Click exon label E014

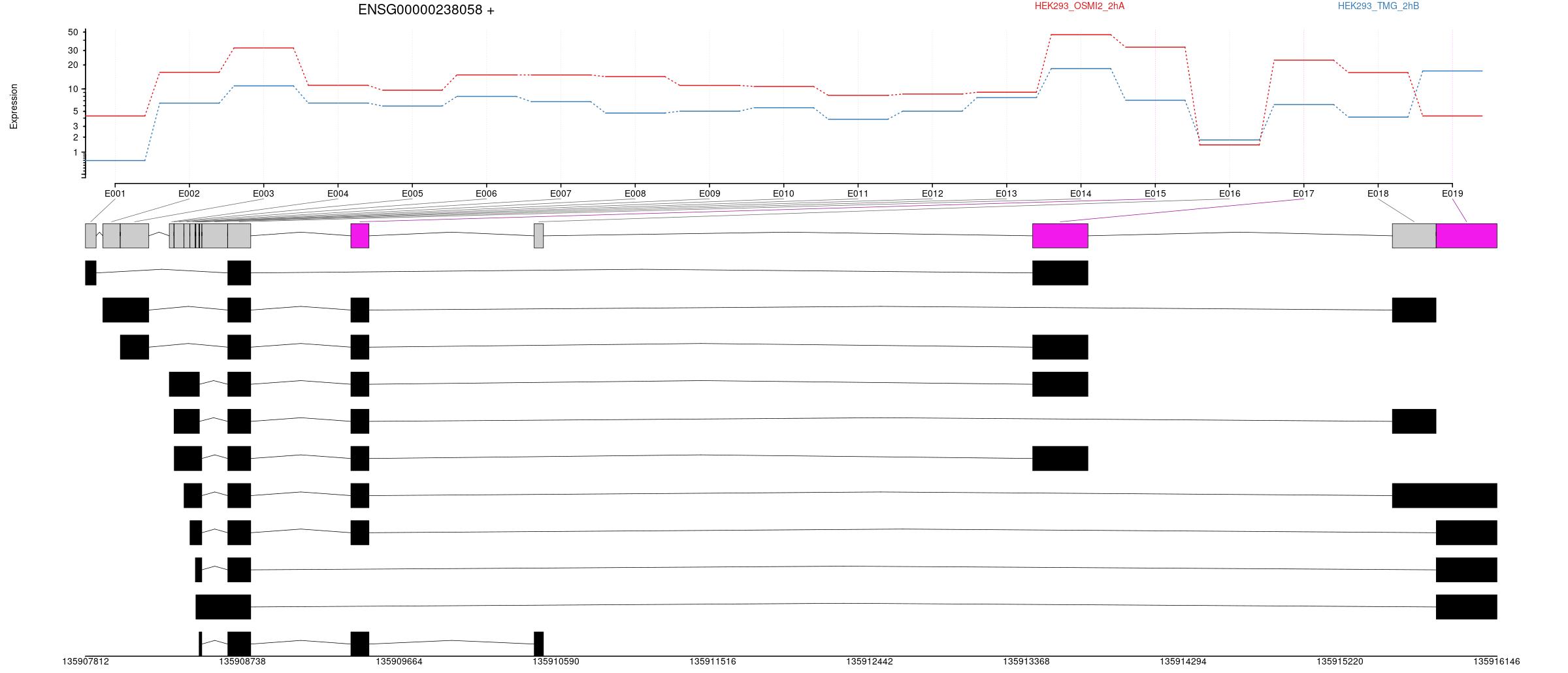pyautogui.click(x=1081, y=193)
